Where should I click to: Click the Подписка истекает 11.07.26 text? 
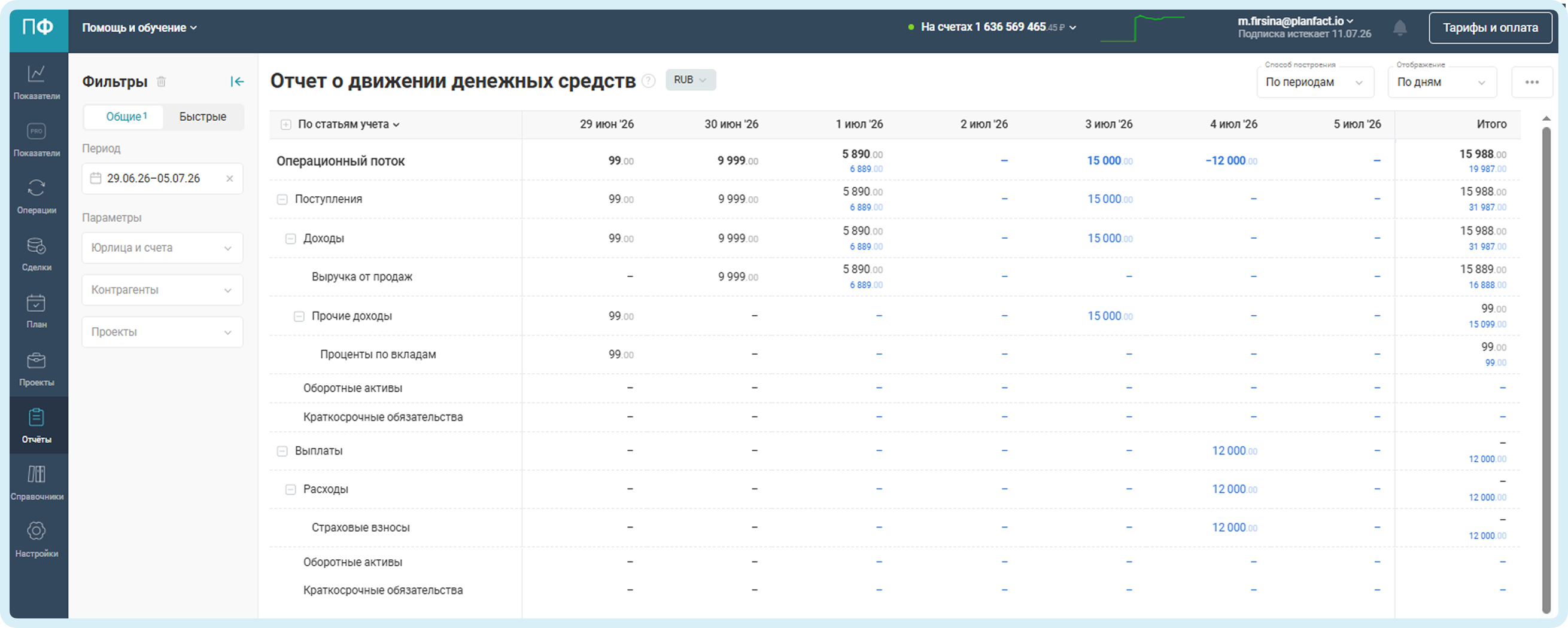point(1304,35)
